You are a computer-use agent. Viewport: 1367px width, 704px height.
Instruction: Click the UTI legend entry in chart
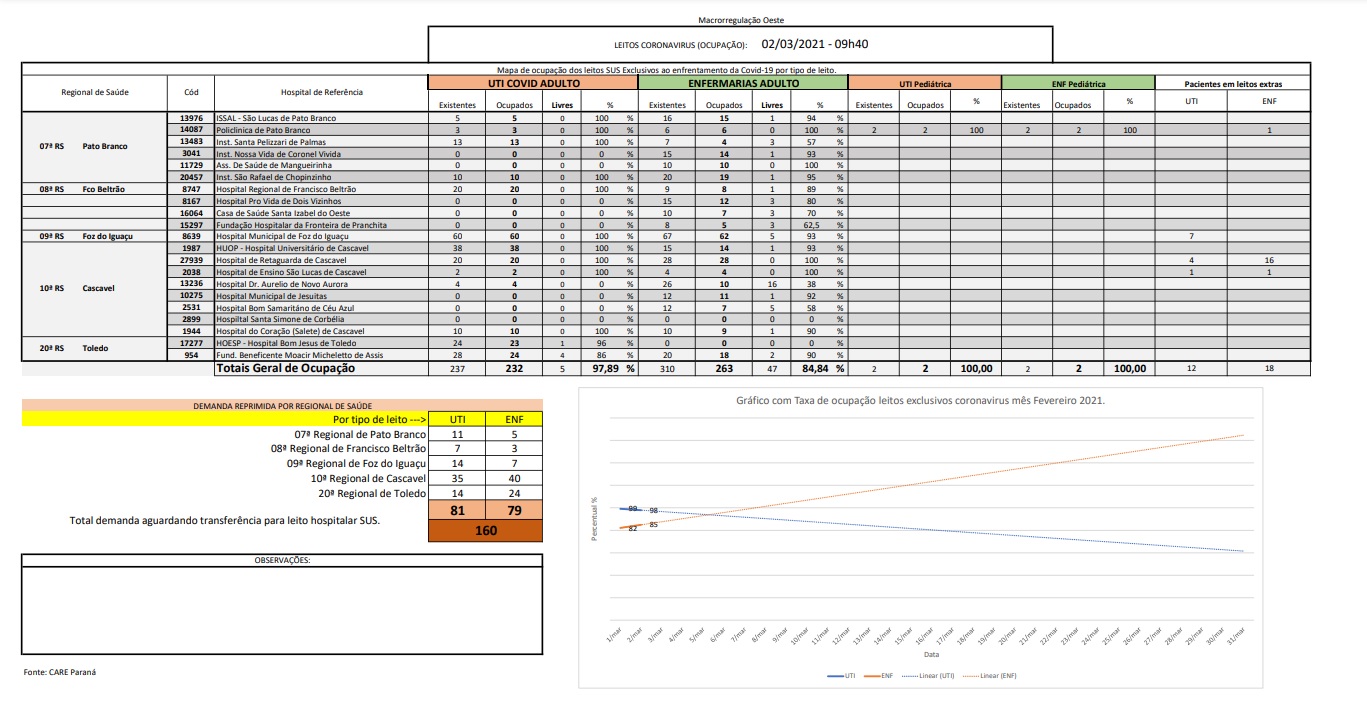(x=842, y=676)
